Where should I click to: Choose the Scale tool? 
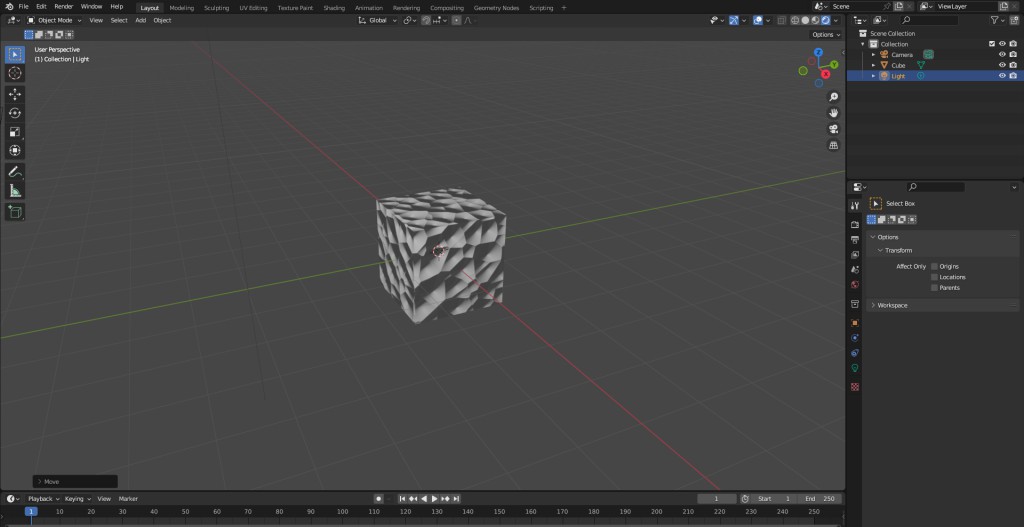[x=15, y=131]
